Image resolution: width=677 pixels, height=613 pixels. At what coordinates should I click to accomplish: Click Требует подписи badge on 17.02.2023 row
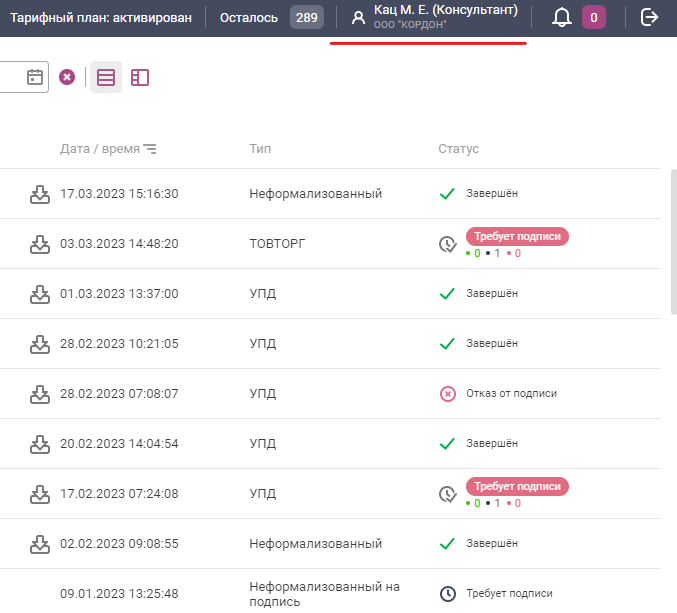pyautogui.click(x=517, y=487)
